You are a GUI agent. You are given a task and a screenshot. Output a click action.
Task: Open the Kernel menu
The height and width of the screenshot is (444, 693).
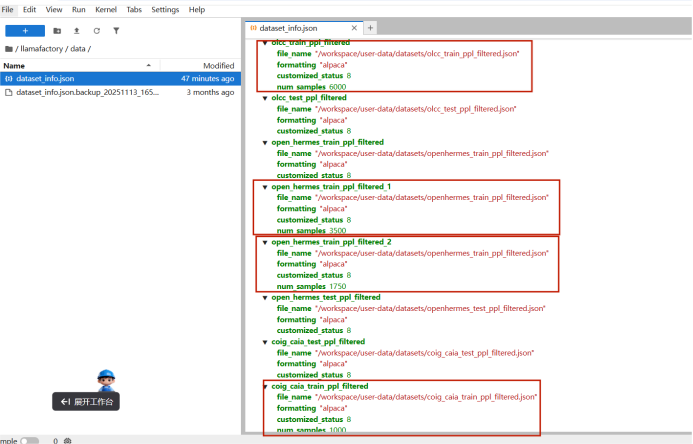click(x=104, y=9)
